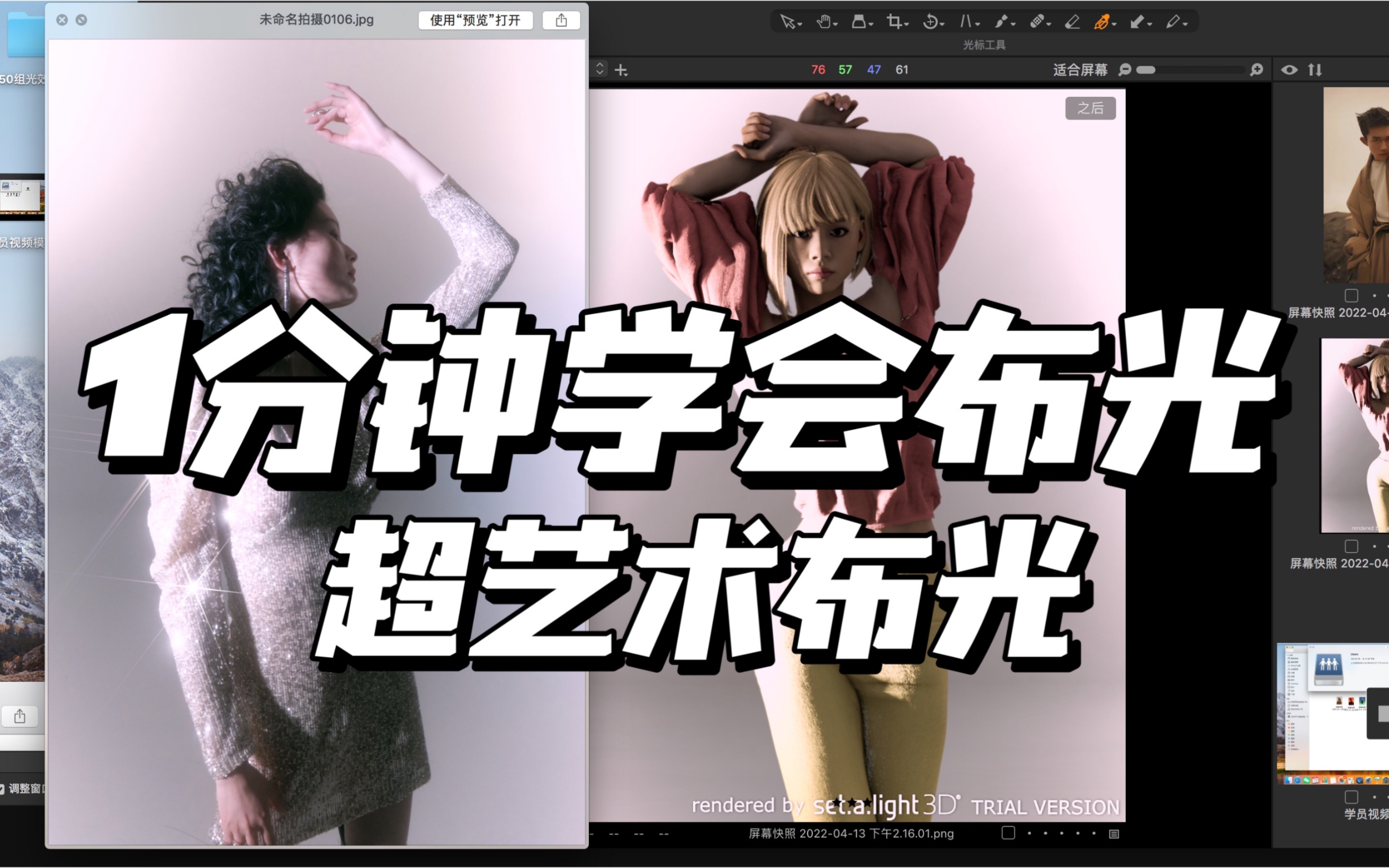Select the Draw Mask brush tool
Screen dimensions: 1389x868
point(1001,22)
